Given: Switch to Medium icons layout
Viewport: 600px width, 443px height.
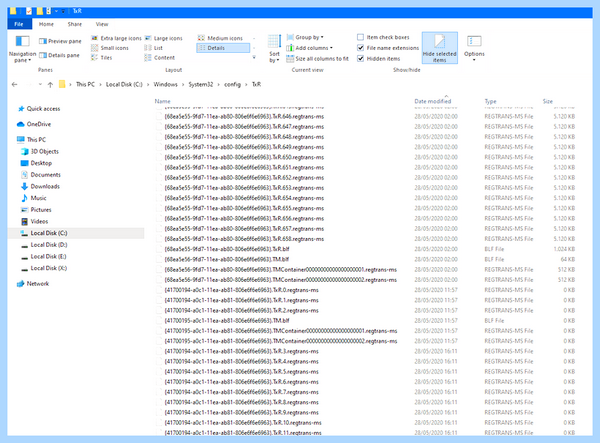Looking at the screenshot, I should 220,38.
